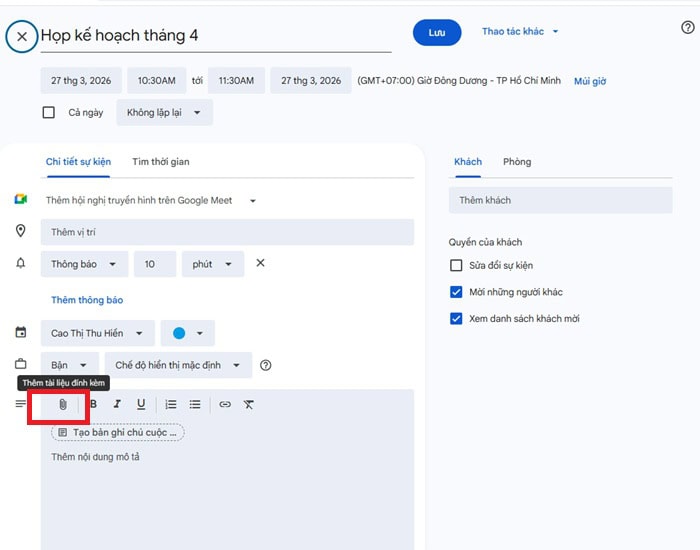
Task: Switch to the Tìm thời gian tab
Action: point(160,162)
